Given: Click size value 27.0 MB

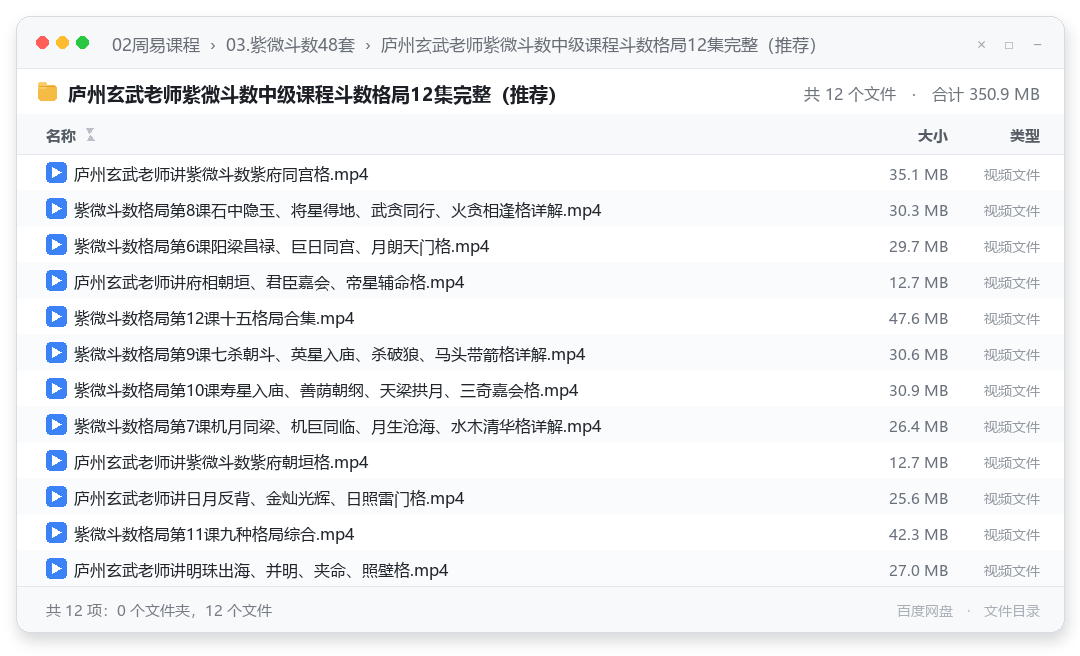Looking at the screenshot, I should [918, 570].
